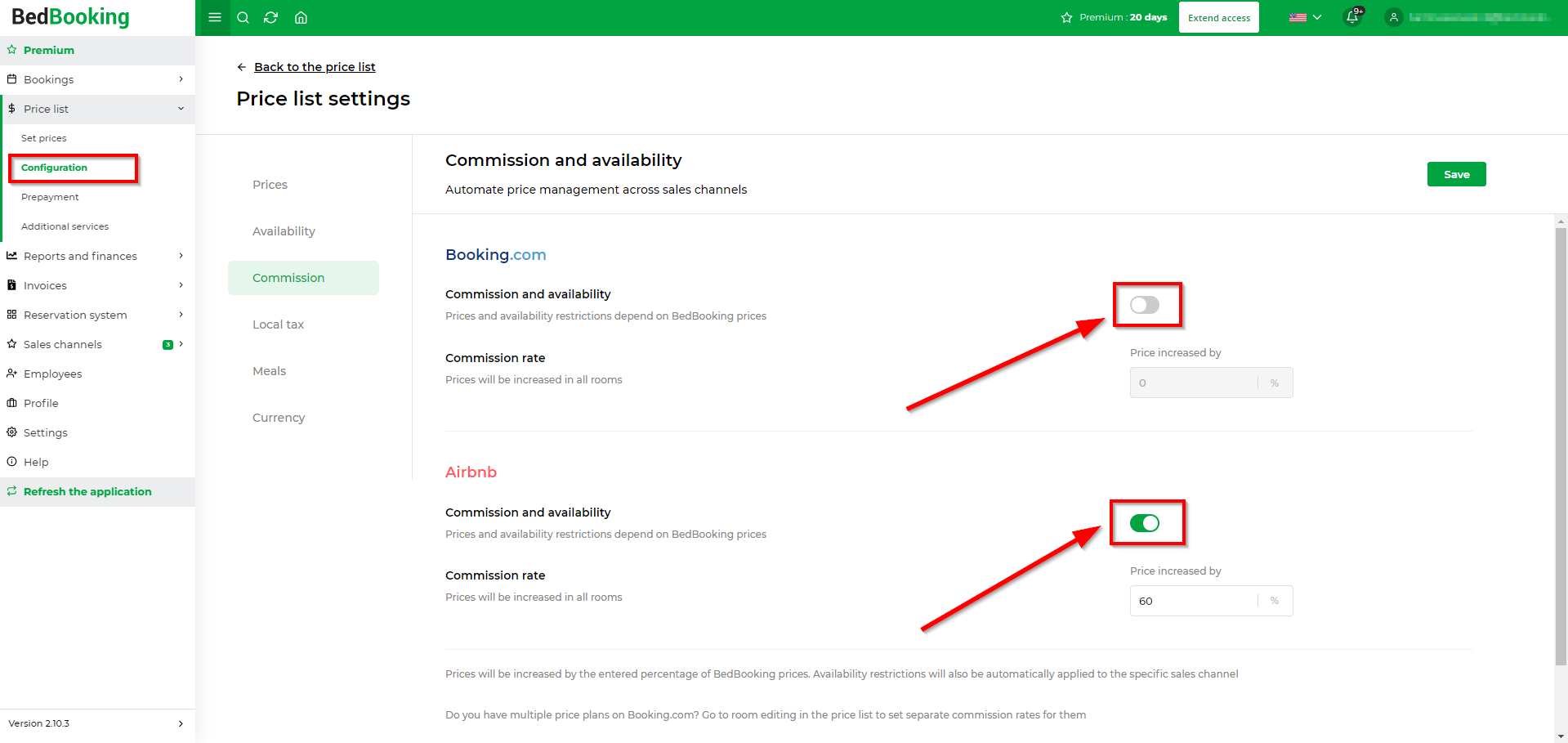Open Prepayment submenu item
Screen dimensions: 1568x743
click(50, 197)
